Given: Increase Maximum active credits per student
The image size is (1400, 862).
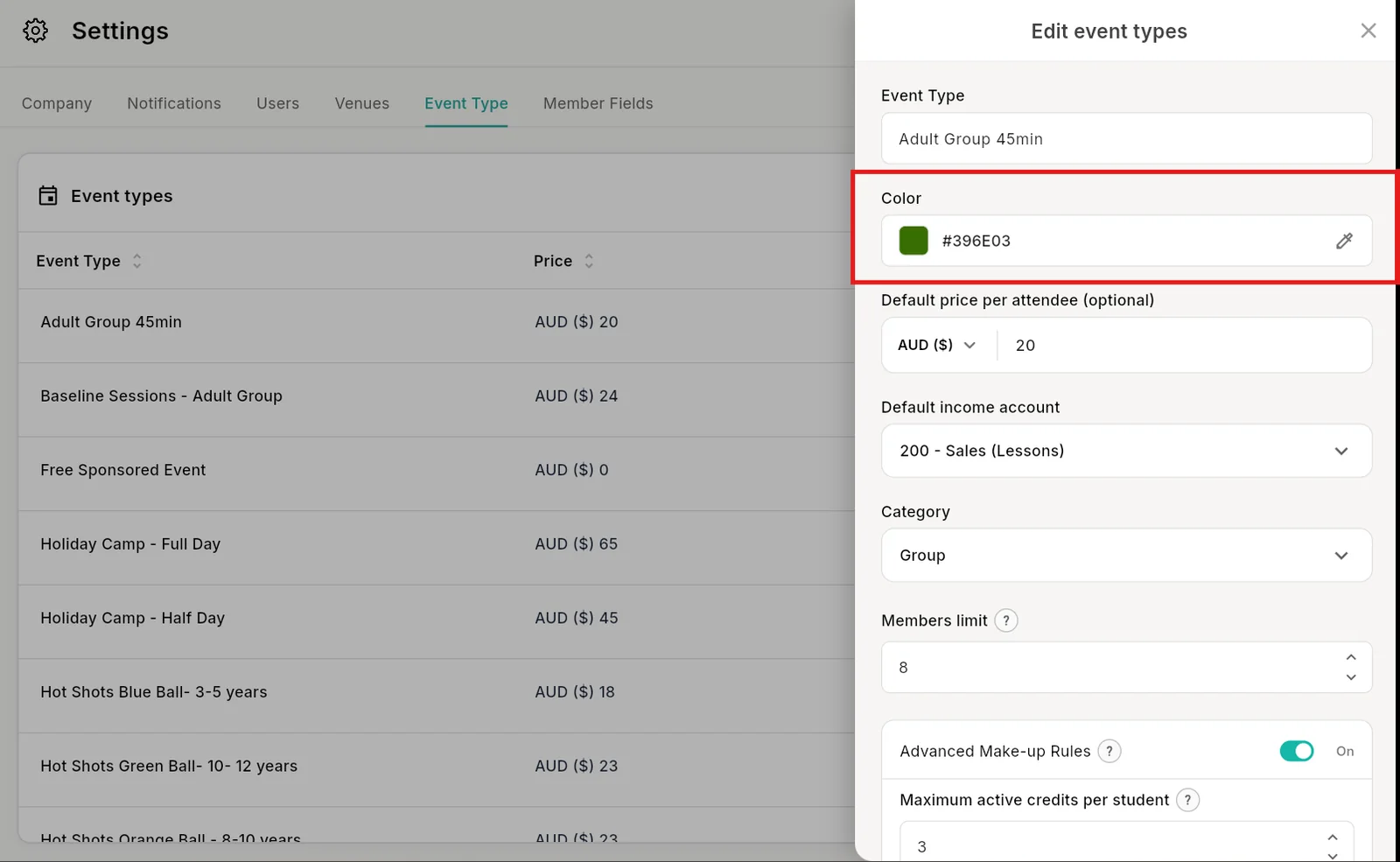Looking at the screenshot, I should click(x=1333, y=837).
